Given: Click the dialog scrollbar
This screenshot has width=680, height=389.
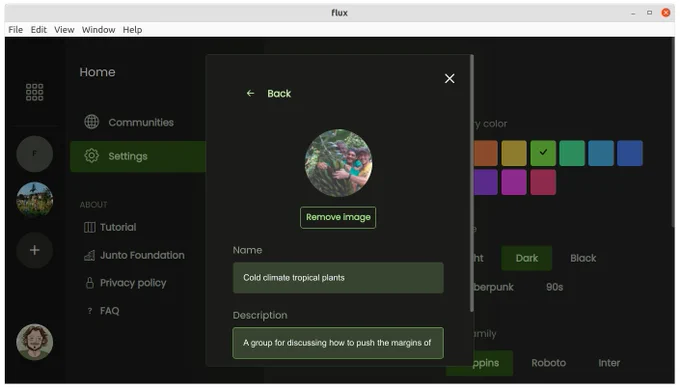Looking at the screenshot, I should point(471,182).
